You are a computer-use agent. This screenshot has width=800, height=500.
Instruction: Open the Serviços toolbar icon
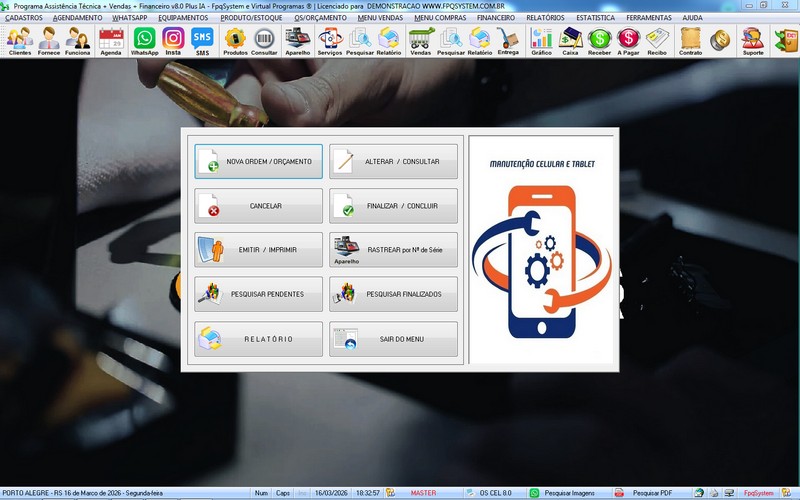click(330, 41)
